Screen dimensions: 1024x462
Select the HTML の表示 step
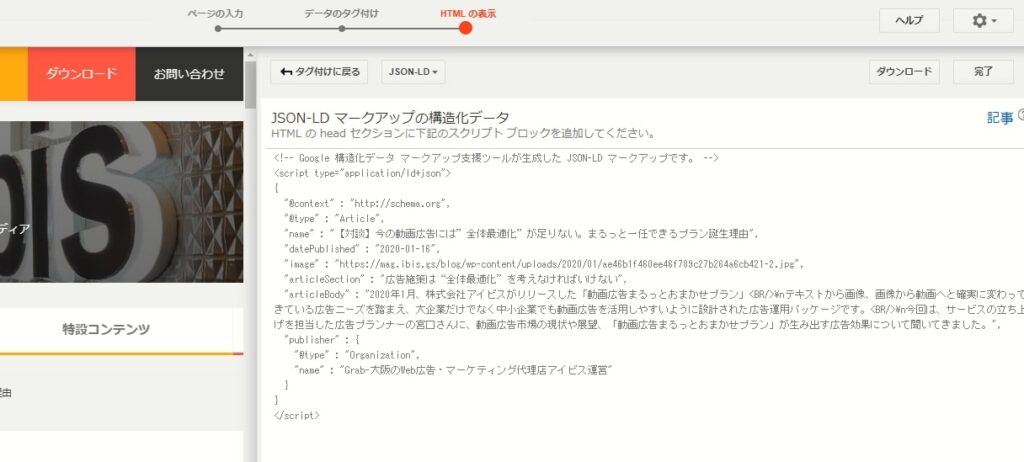click(x=468, y=13)
